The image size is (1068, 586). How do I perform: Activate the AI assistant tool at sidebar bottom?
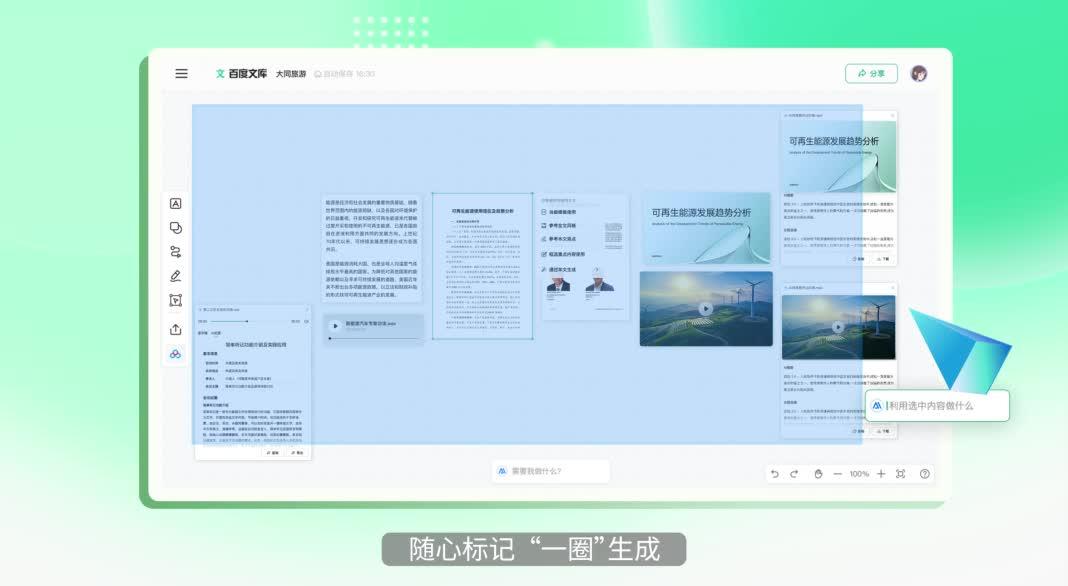(175, 353)
